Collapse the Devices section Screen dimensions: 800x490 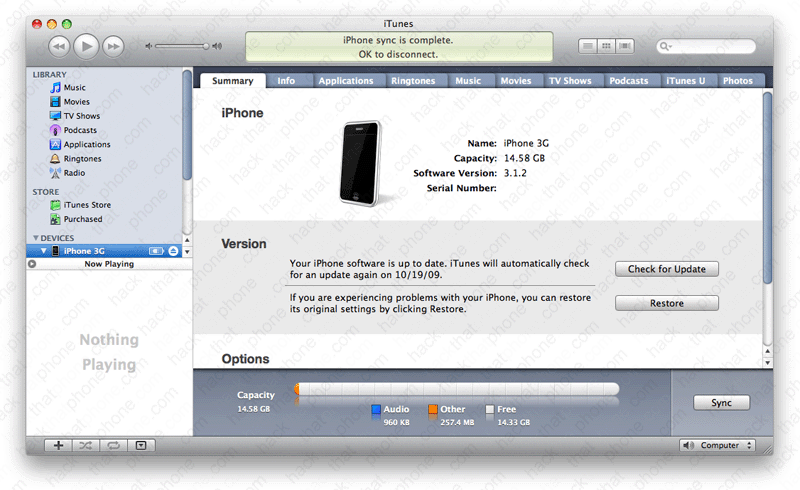36,238
